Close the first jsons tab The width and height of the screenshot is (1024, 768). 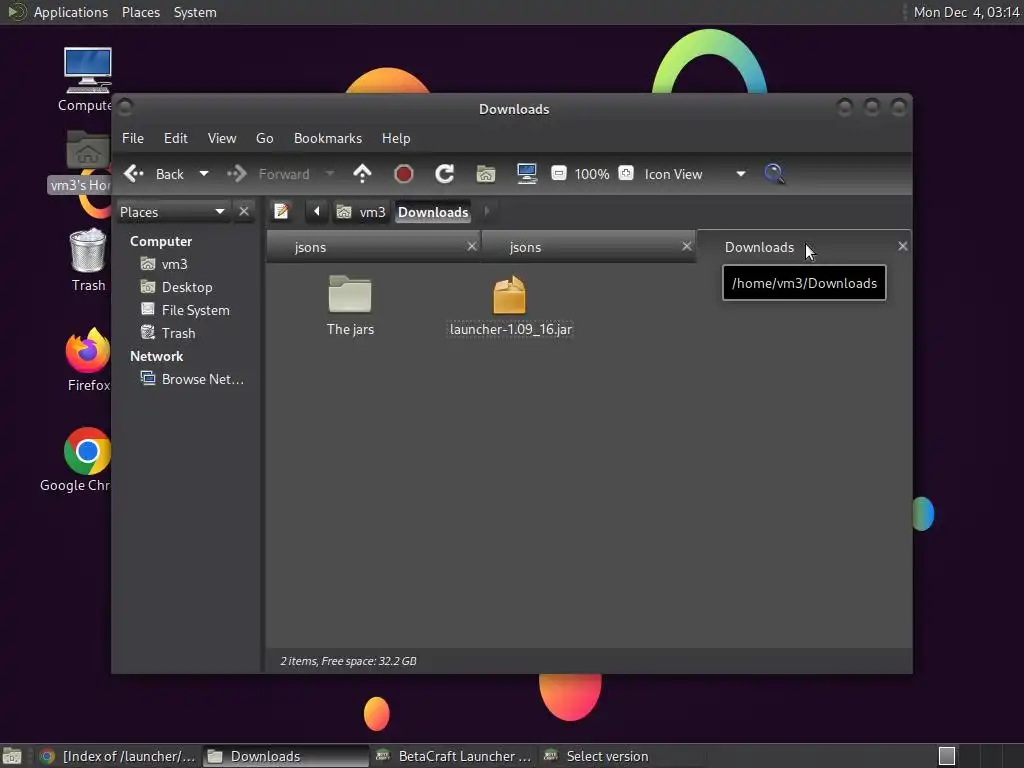[472, 246]
